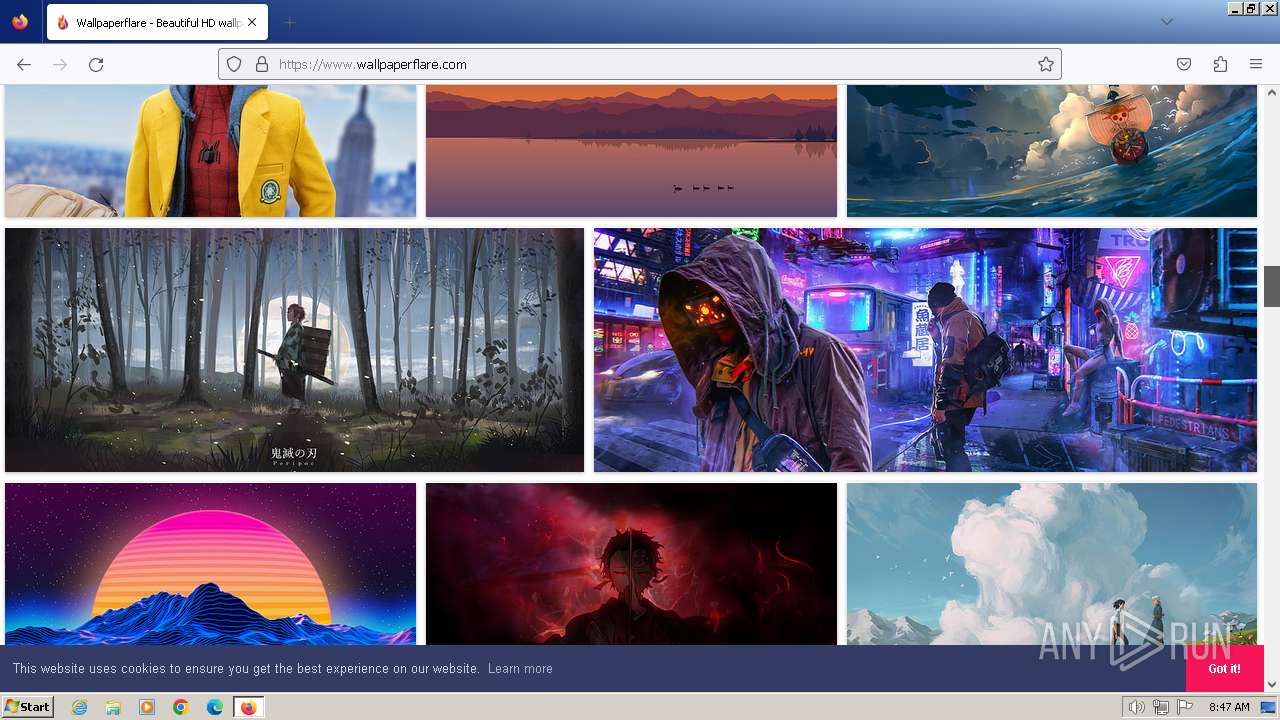Launch Google Chrome from the taskbar
The width and height of the screenshot is (1280, 720).
181,707
